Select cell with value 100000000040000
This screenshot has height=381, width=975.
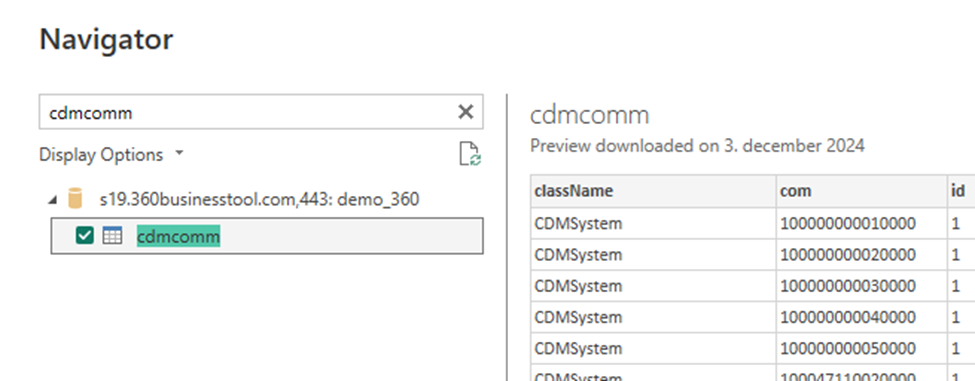pos(862,317)
